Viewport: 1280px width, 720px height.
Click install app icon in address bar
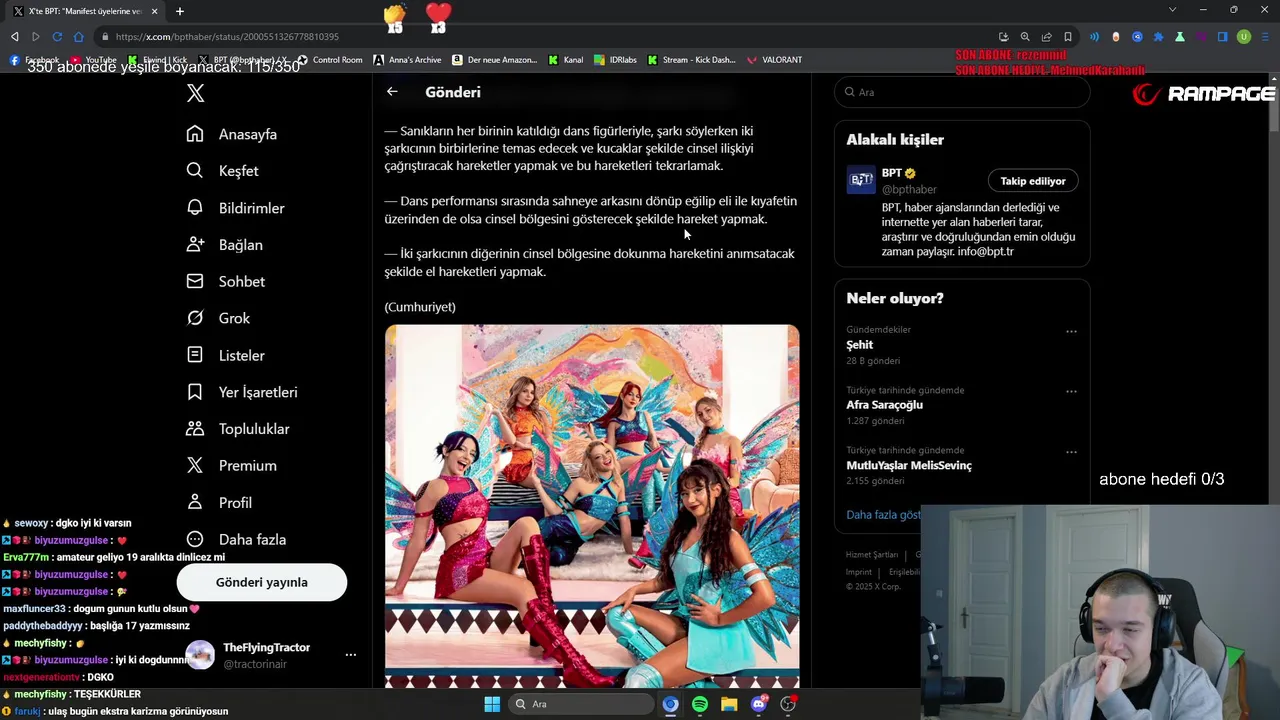pyautogui.click(x=1004, y=37)
